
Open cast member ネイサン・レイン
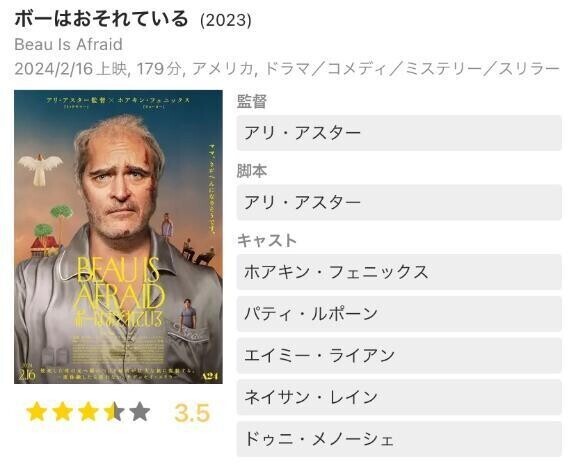coord(399,397)
